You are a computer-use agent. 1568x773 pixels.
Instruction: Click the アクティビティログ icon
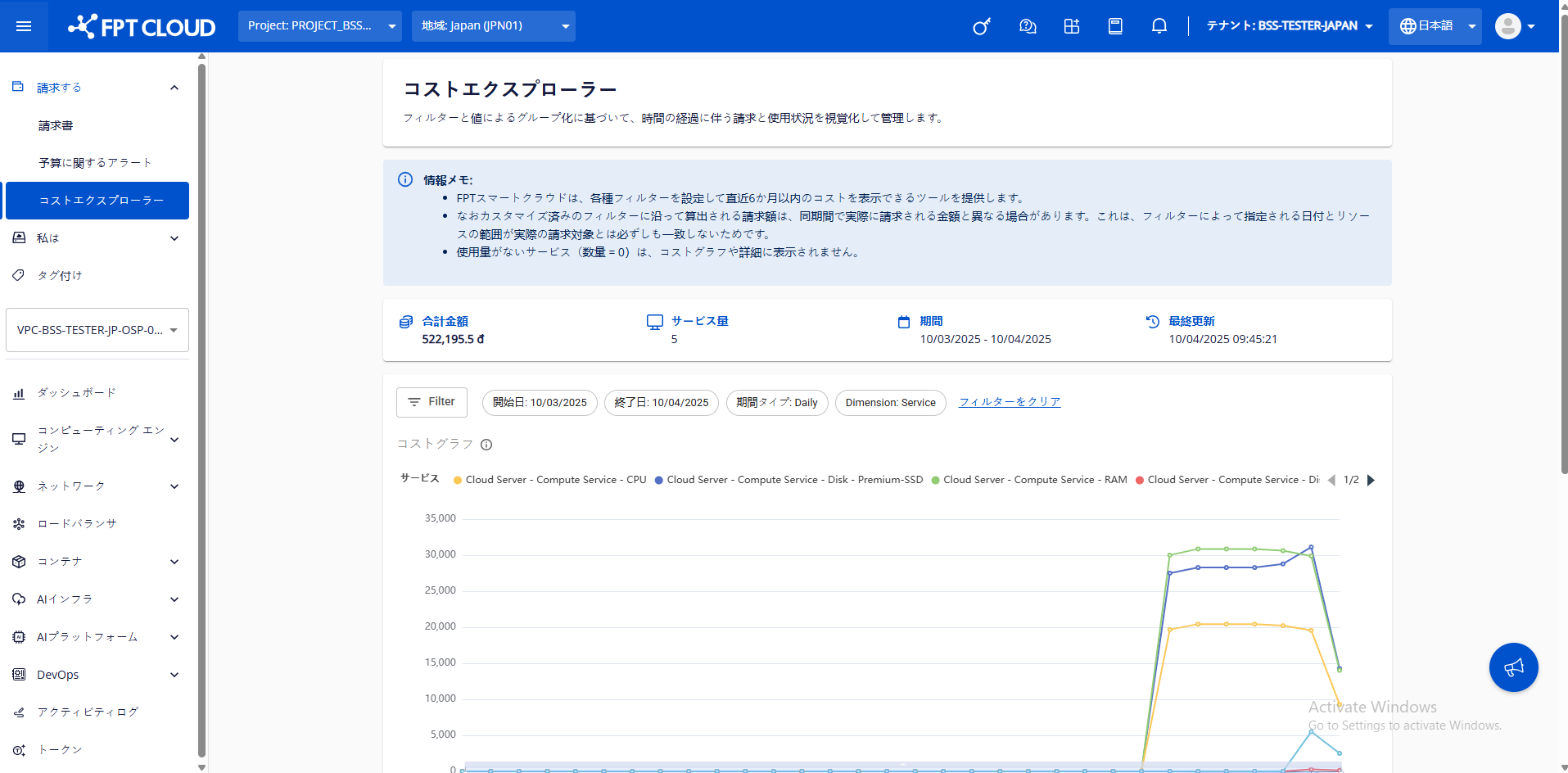19,712
